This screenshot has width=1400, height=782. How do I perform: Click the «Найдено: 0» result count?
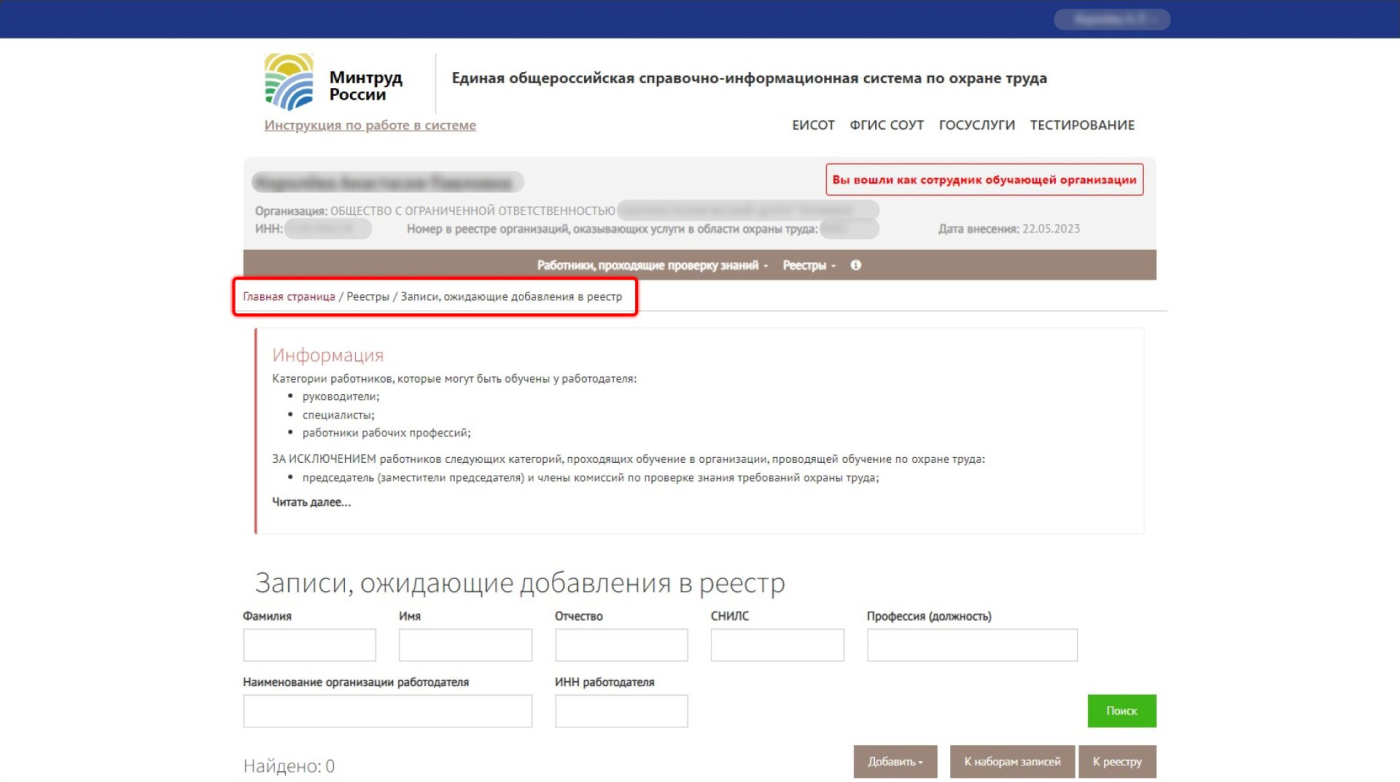[289, 767]
